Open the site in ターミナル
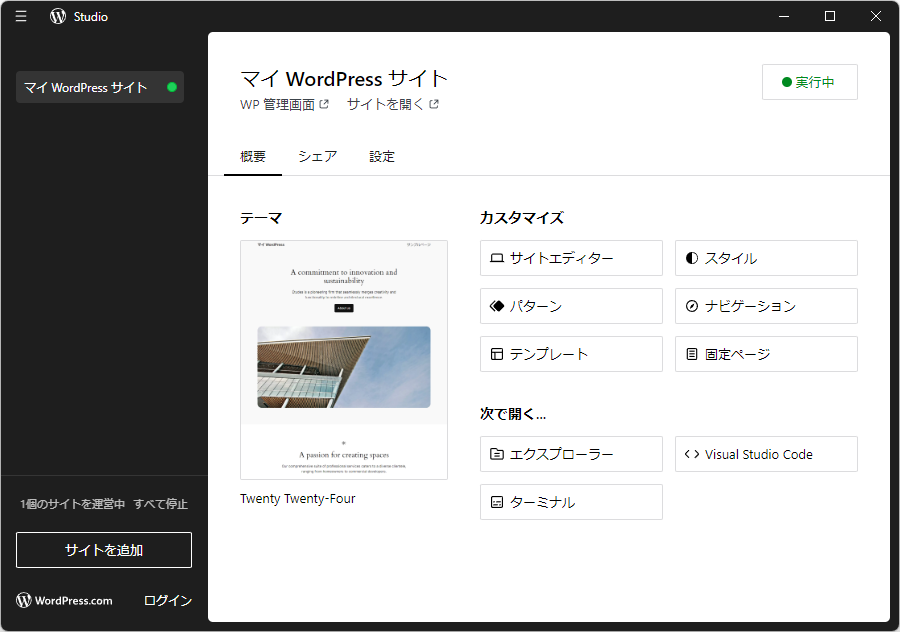This screenshot has width=900, height=632. coord(570,502)
